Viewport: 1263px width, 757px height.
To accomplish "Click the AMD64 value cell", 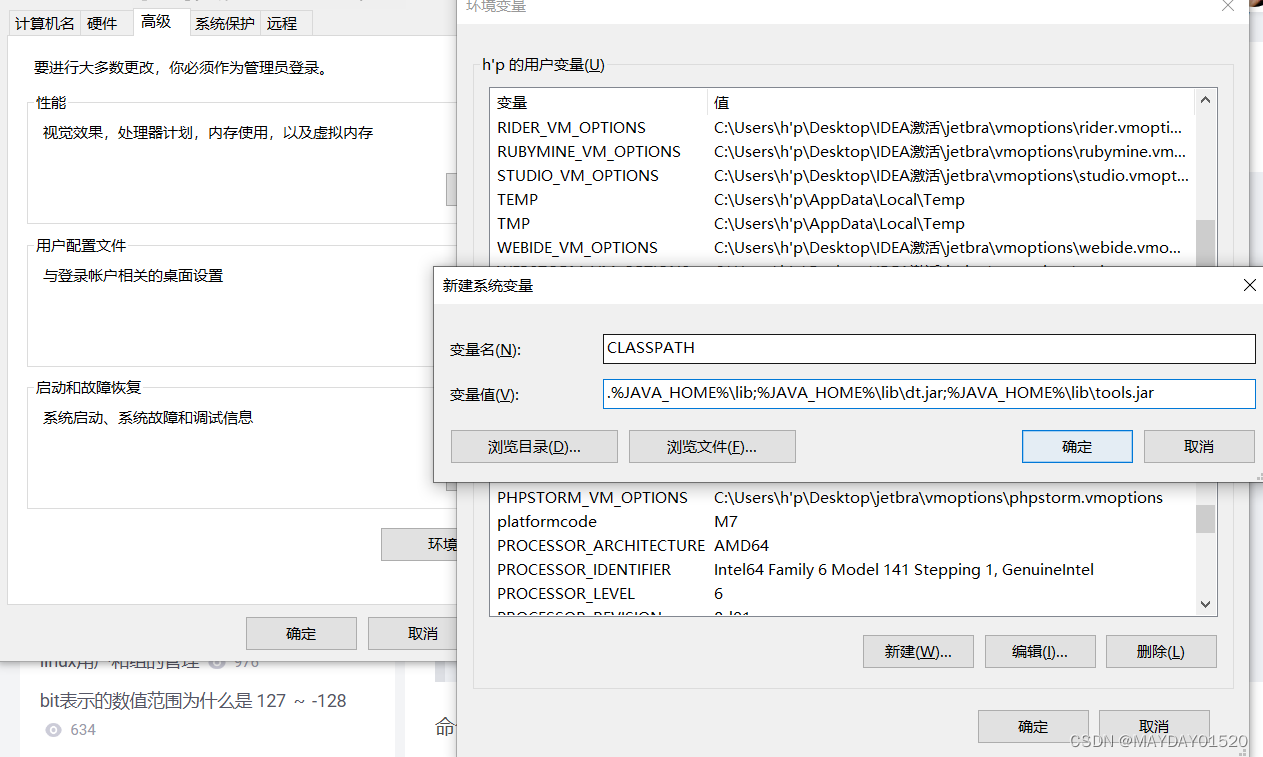I will [741, 546].
